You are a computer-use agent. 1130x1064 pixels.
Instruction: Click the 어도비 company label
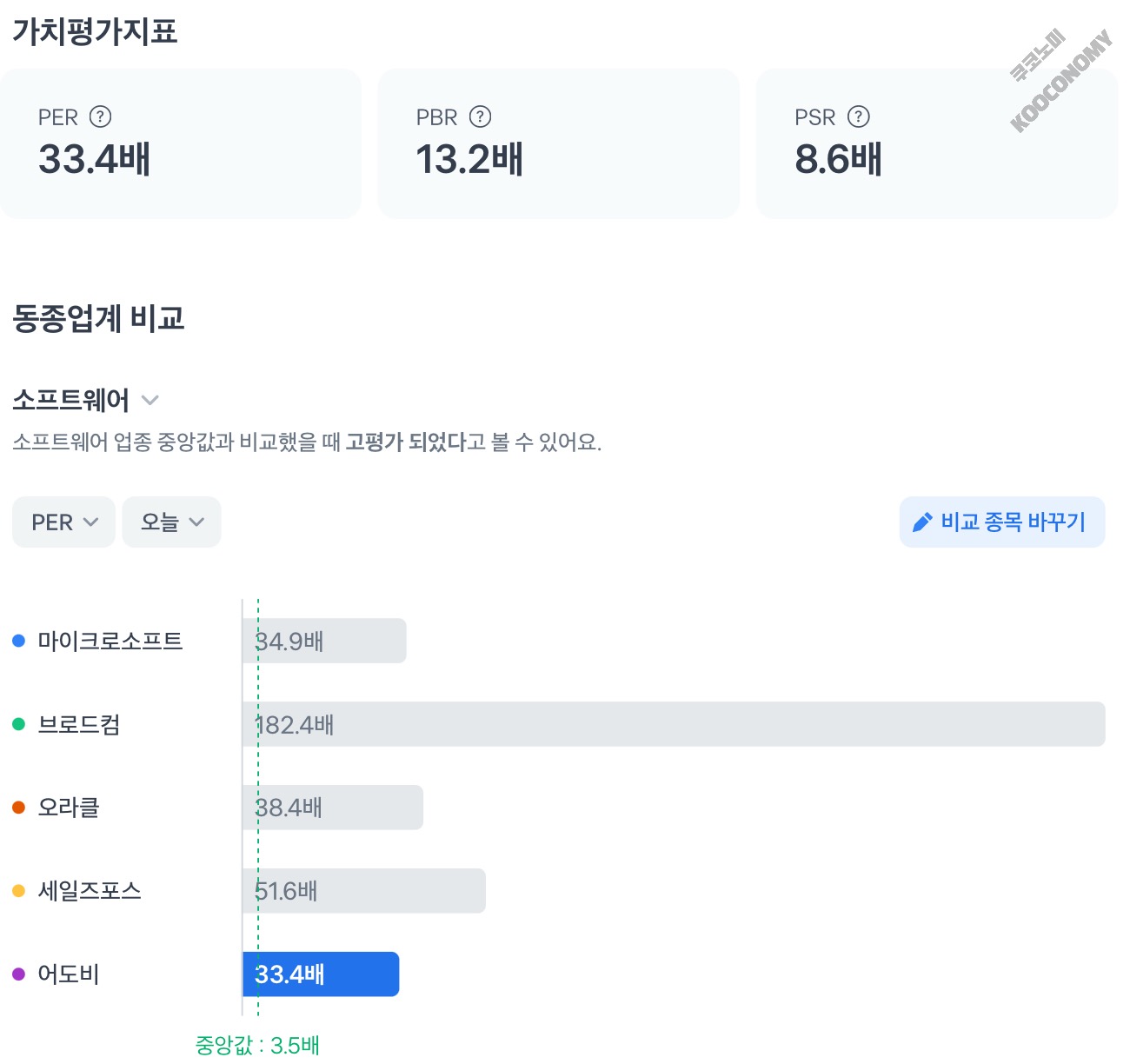(69, 974)
